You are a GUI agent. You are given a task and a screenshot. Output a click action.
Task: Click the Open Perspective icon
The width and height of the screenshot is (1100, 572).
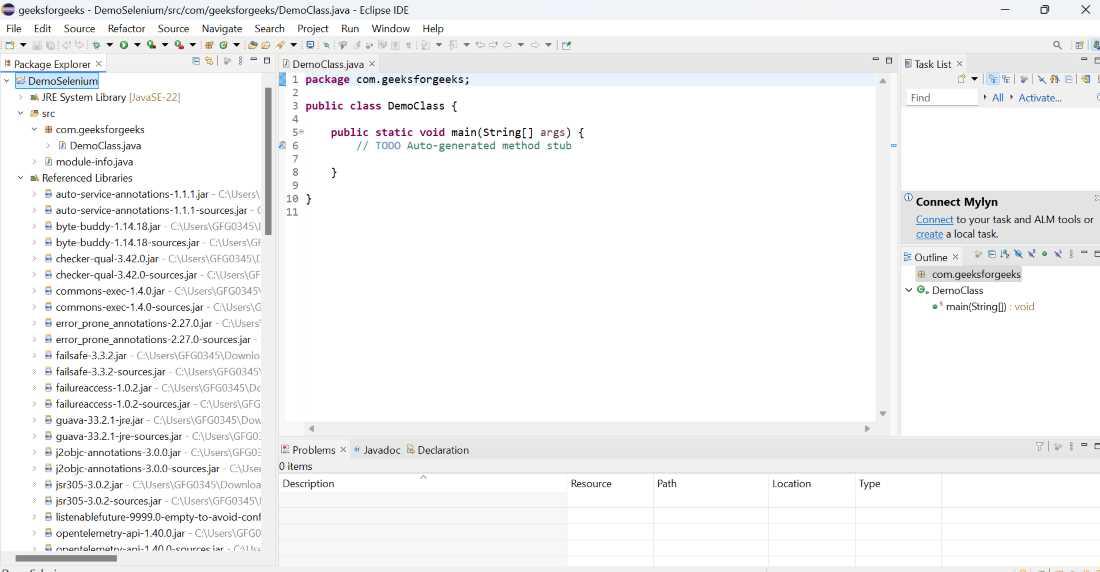(x=1080, y=45)
